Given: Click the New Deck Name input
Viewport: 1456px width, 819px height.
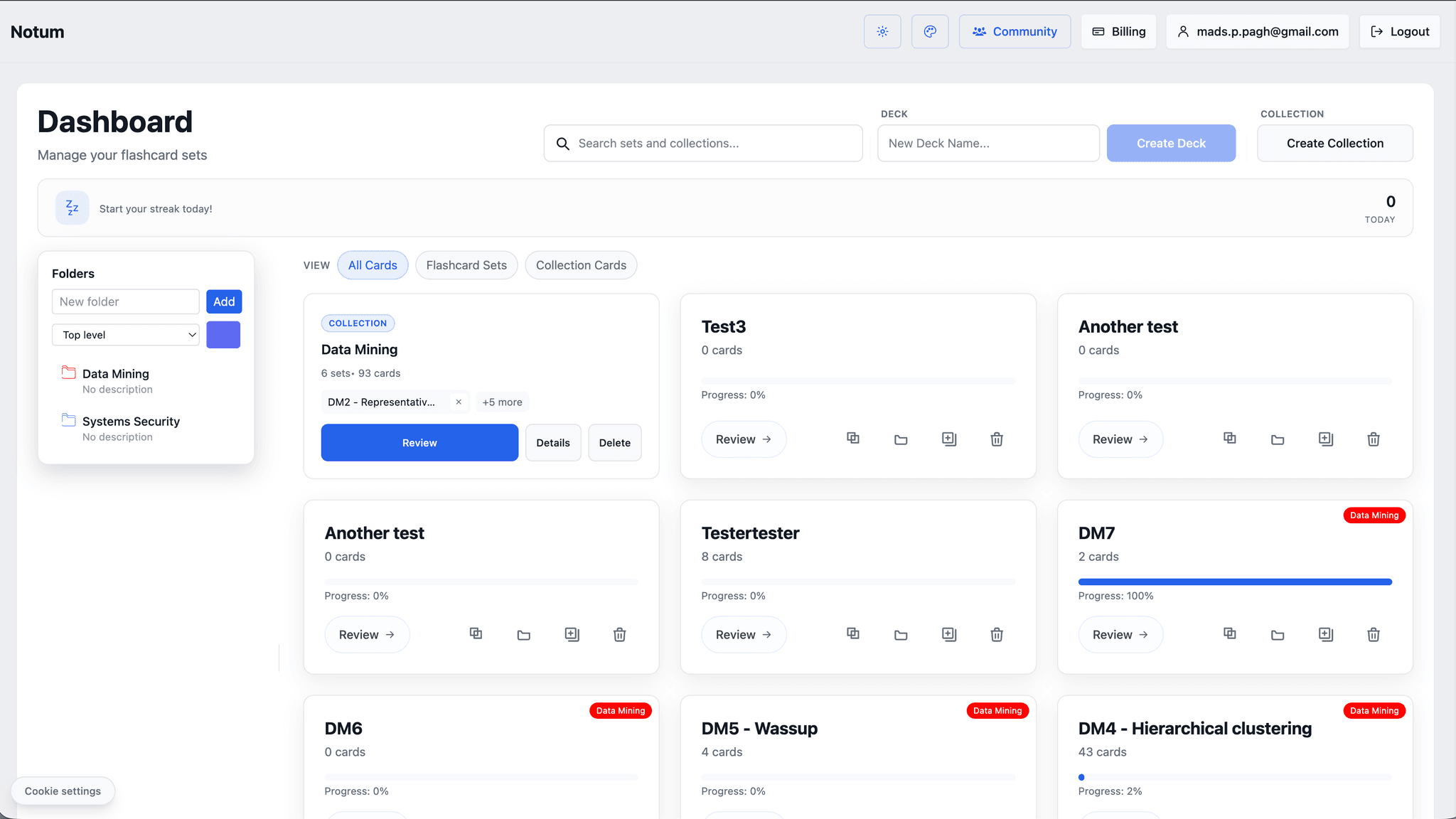Looking at the screenshot, I should [x=988, y=144].
